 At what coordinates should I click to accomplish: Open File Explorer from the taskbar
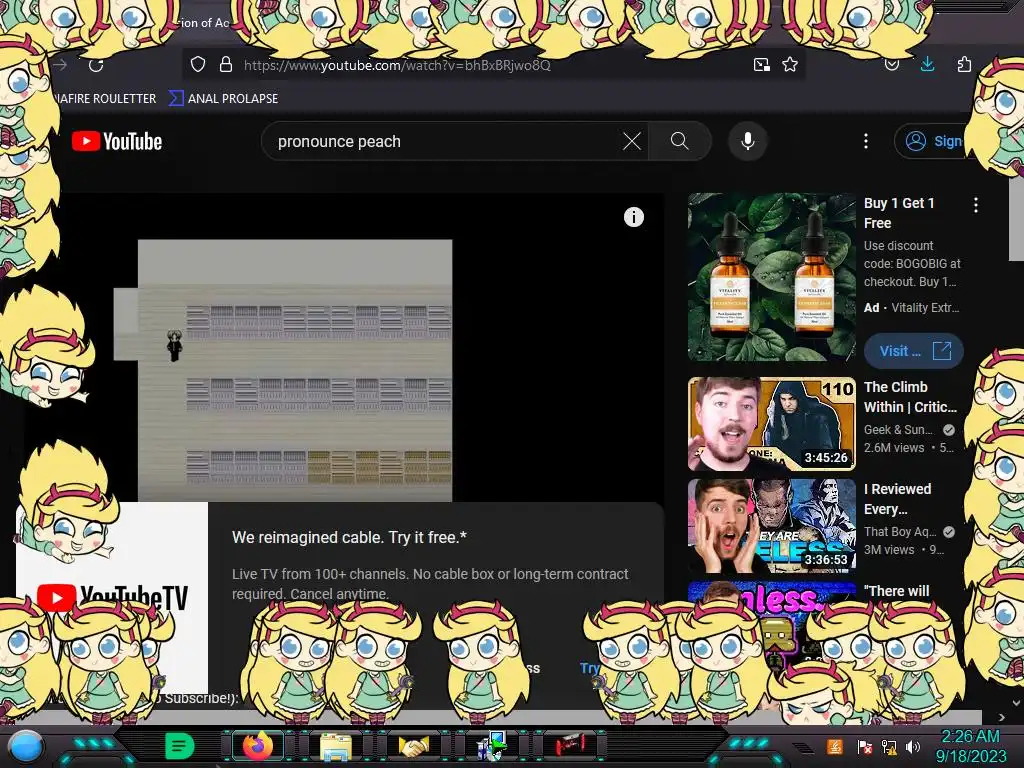pyautogui.click(x=336, y=746)
